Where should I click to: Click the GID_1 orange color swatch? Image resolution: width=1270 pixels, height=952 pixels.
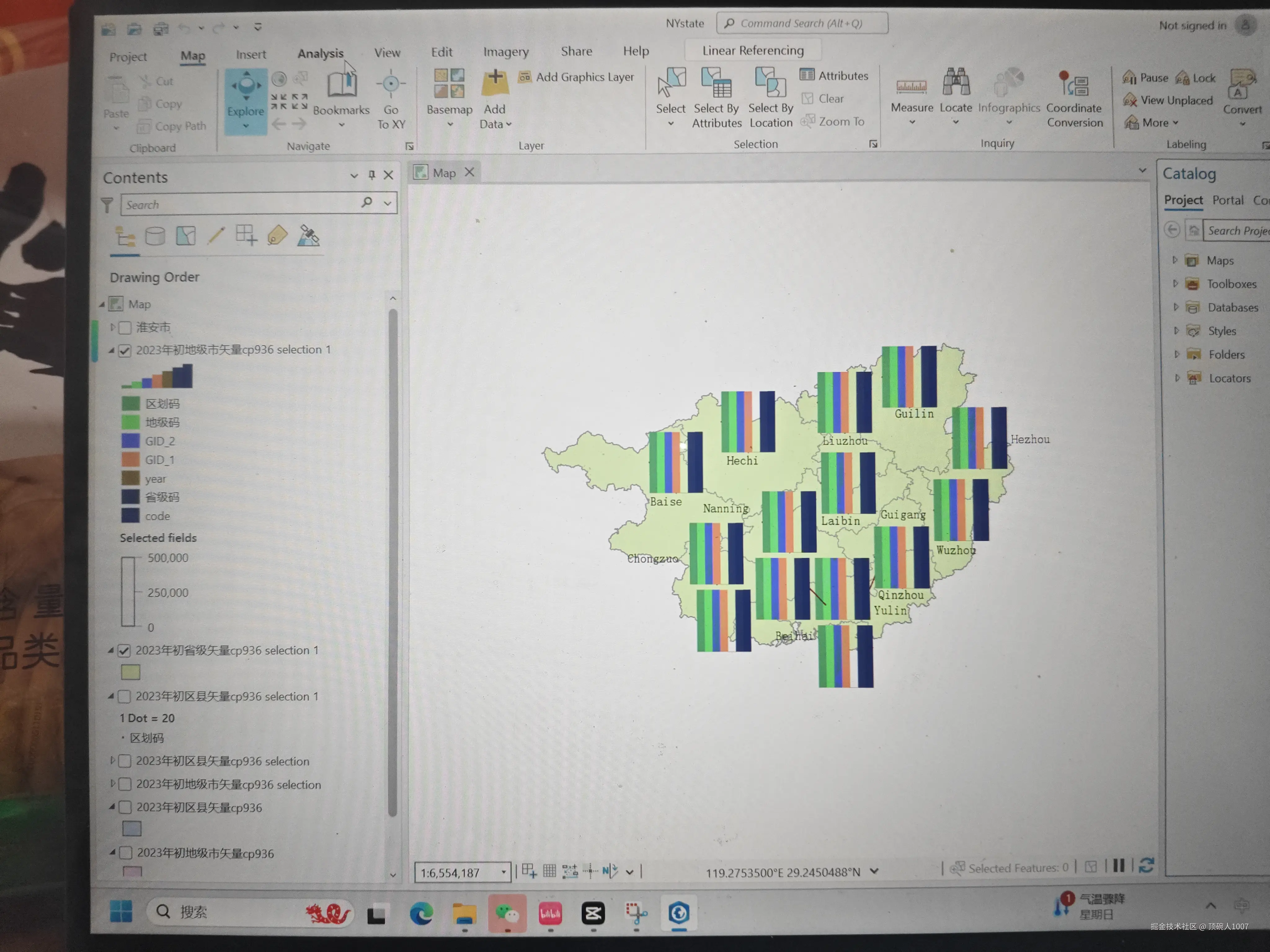click(130, 460)
